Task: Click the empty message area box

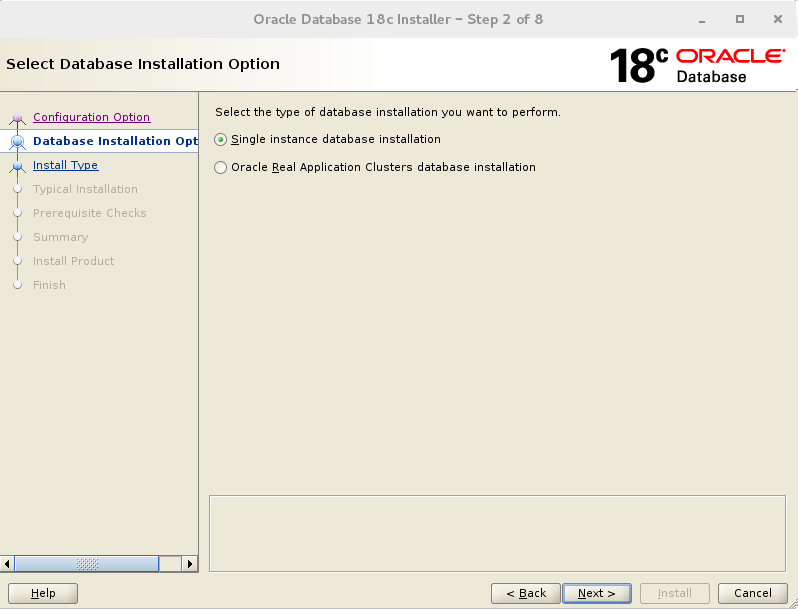Action: coord(497,533)
